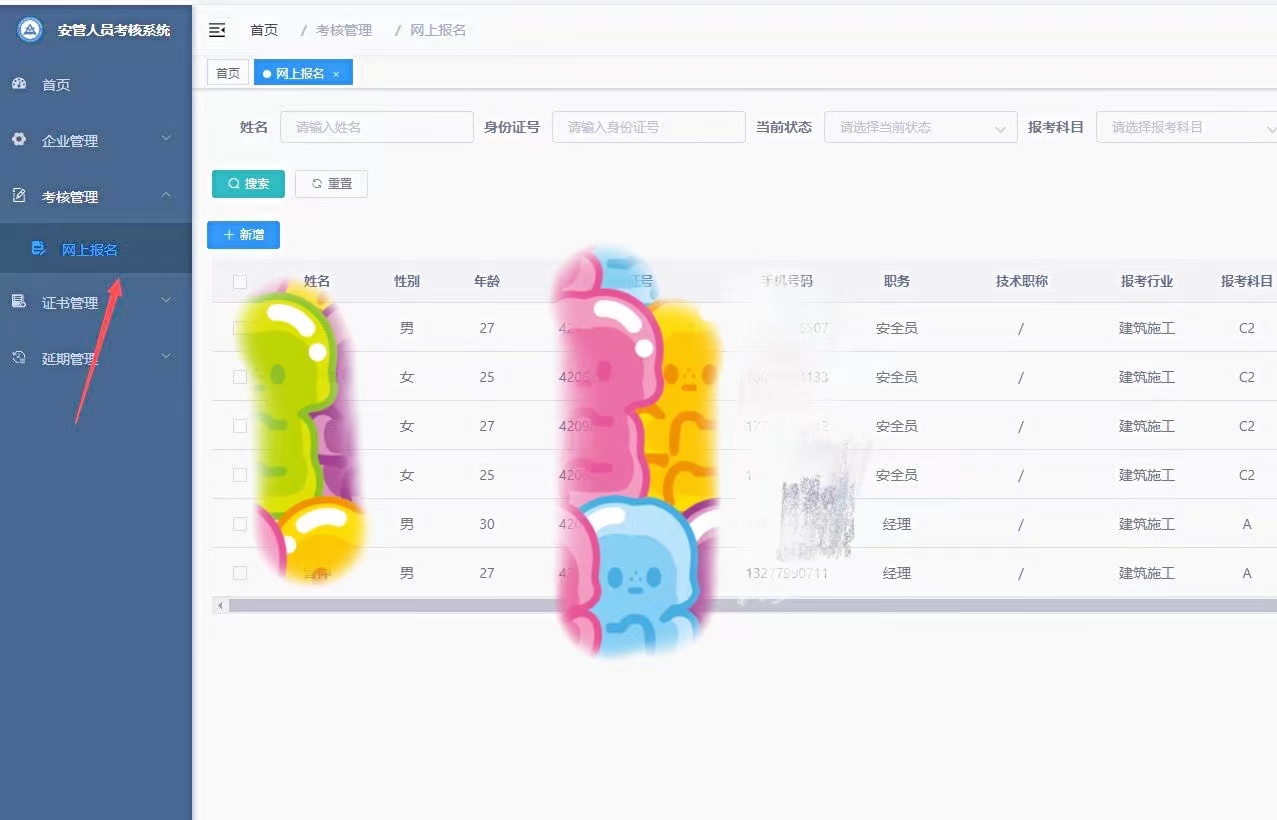
Task: Click the 重置 button
Action: pos(331,184)
